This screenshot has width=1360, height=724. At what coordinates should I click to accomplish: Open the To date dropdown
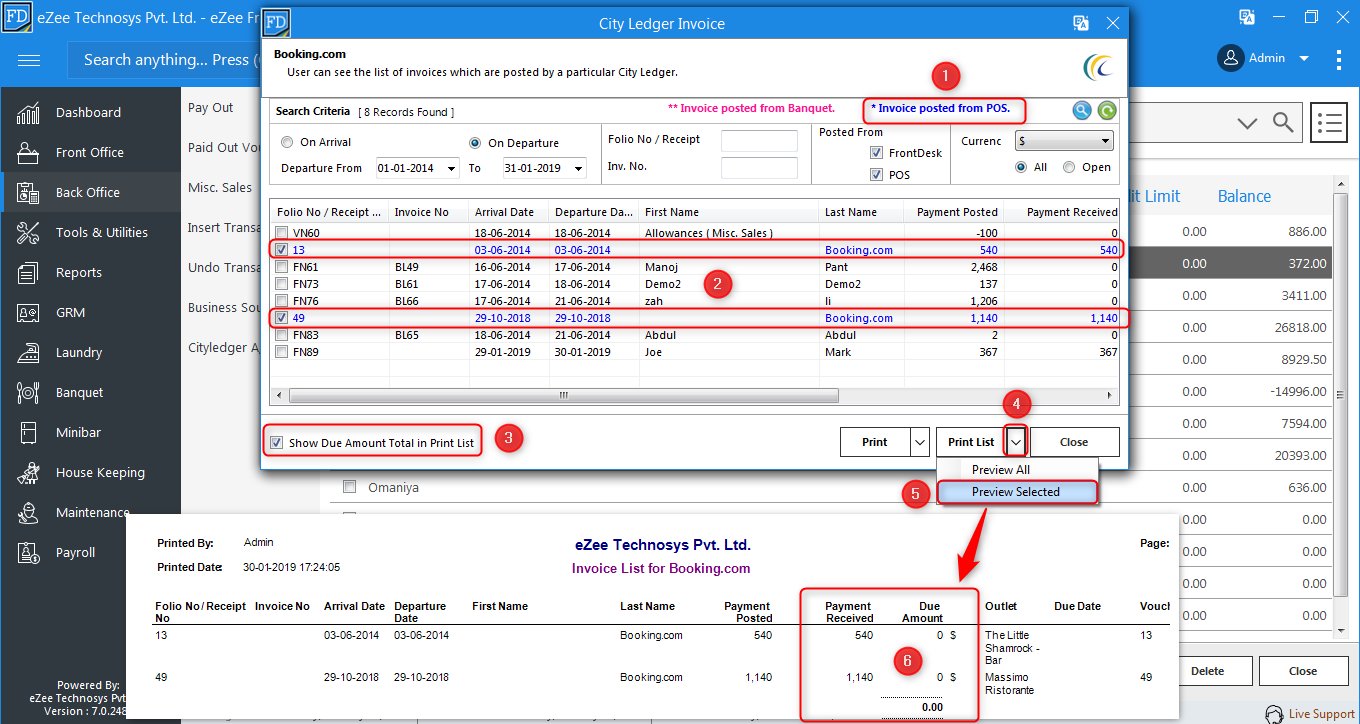[x=579, y=169]
